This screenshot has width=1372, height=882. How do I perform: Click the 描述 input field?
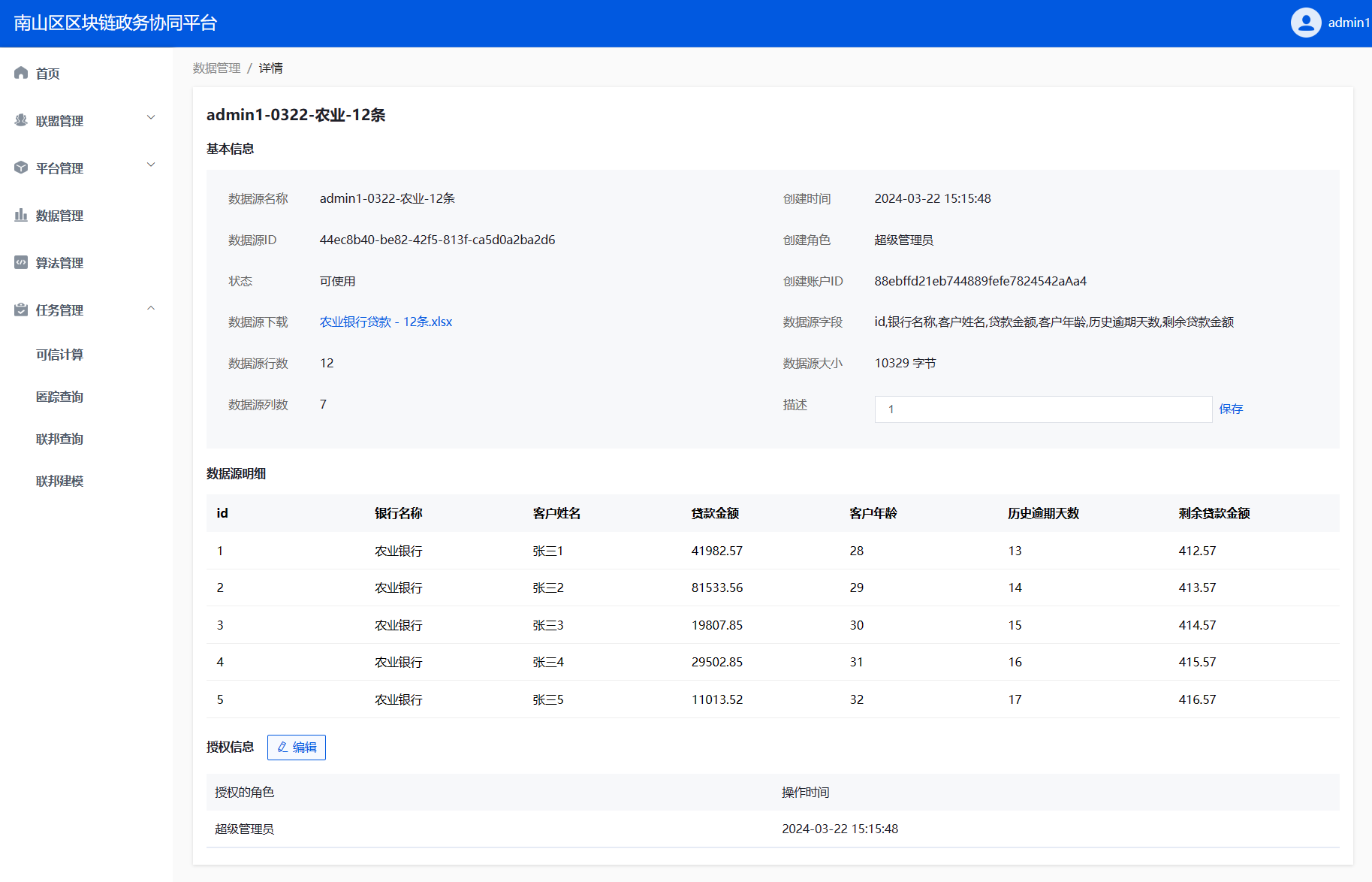click(1043, 409)
